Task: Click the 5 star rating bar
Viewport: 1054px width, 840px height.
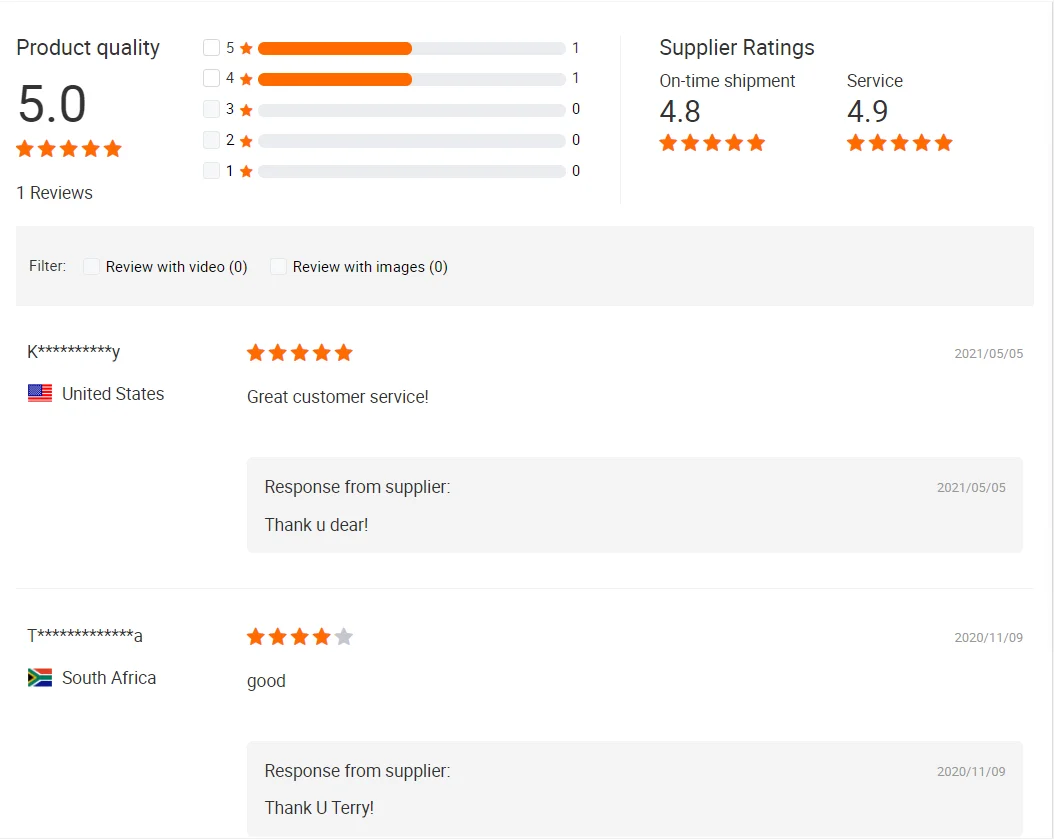Action: (x=411, y=49)
